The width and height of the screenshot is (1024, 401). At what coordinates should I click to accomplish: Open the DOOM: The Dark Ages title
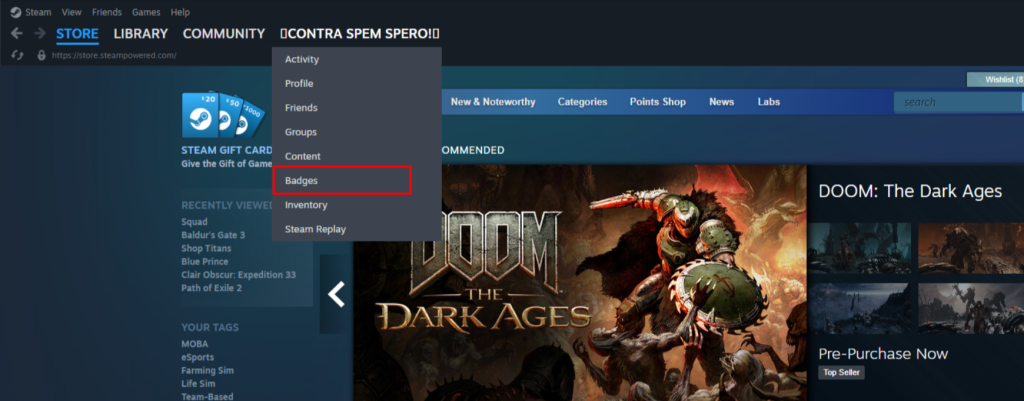910,191
